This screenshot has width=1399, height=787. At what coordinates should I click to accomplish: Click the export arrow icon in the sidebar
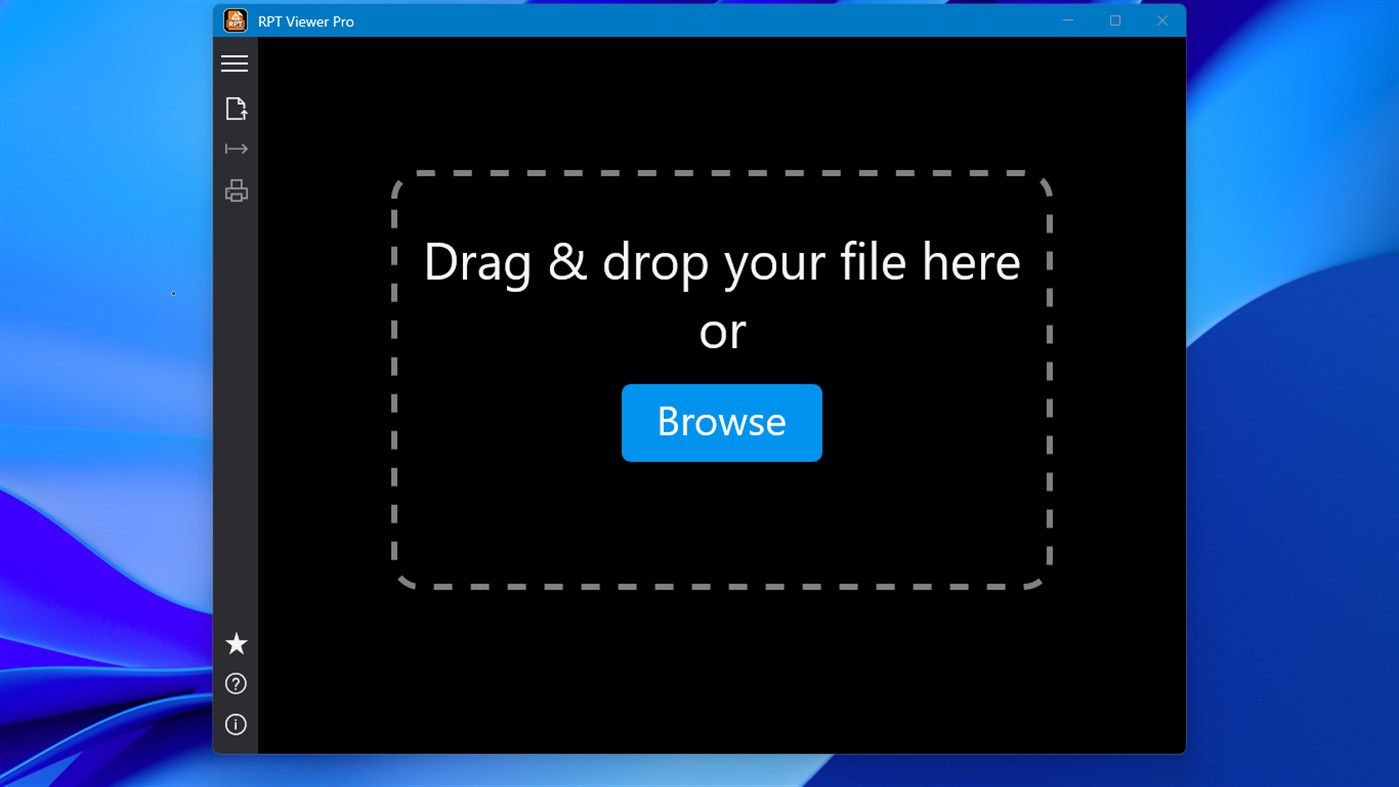[236, 149]
